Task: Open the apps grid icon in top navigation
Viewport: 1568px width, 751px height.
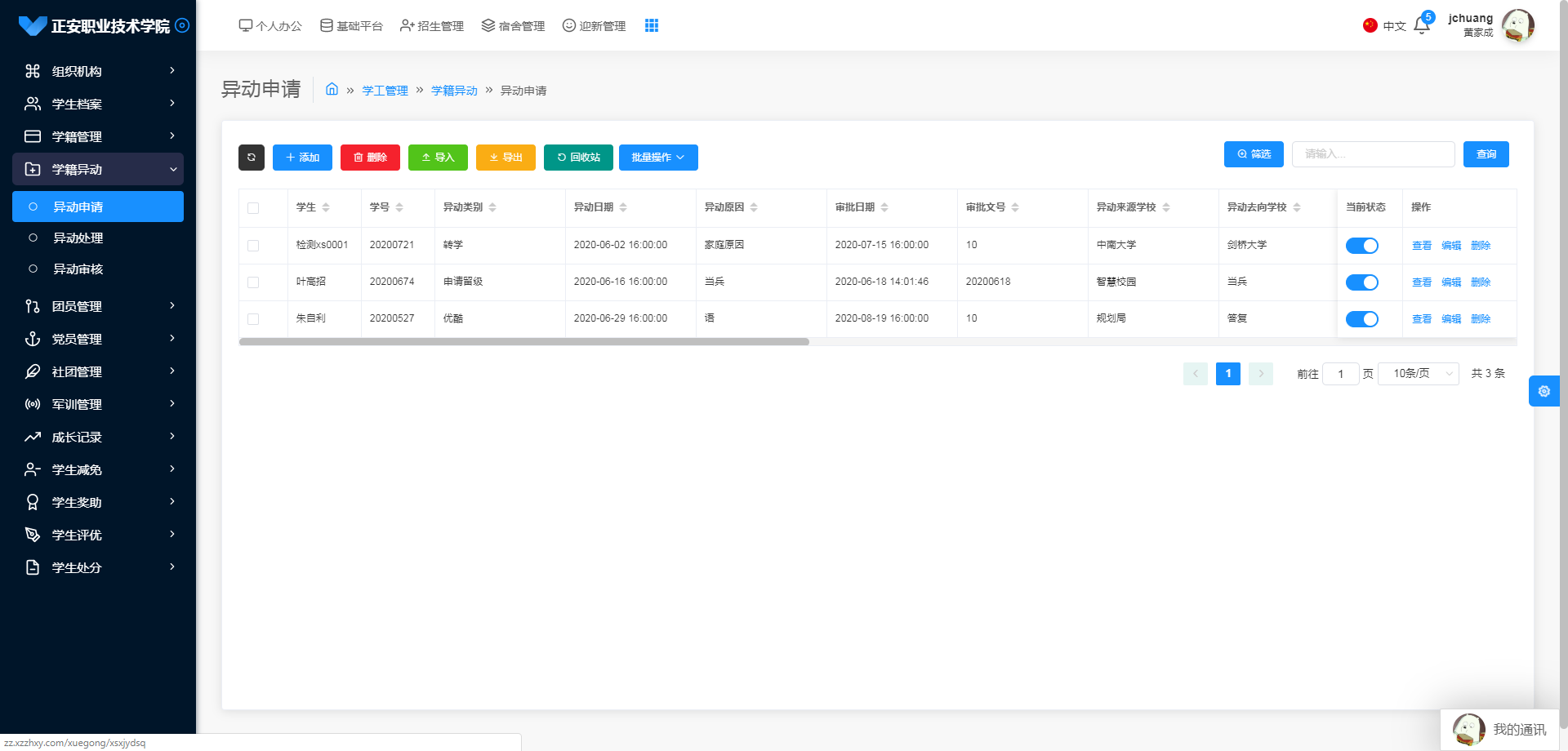Action: (652, 25)
